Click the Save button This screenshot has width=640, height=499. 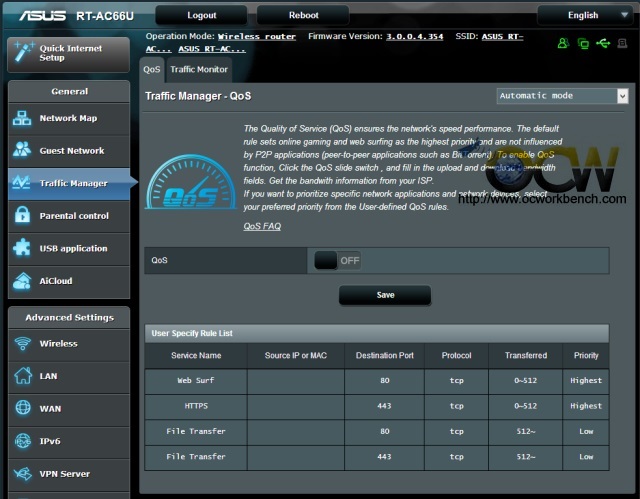click(x=385, y=295)
